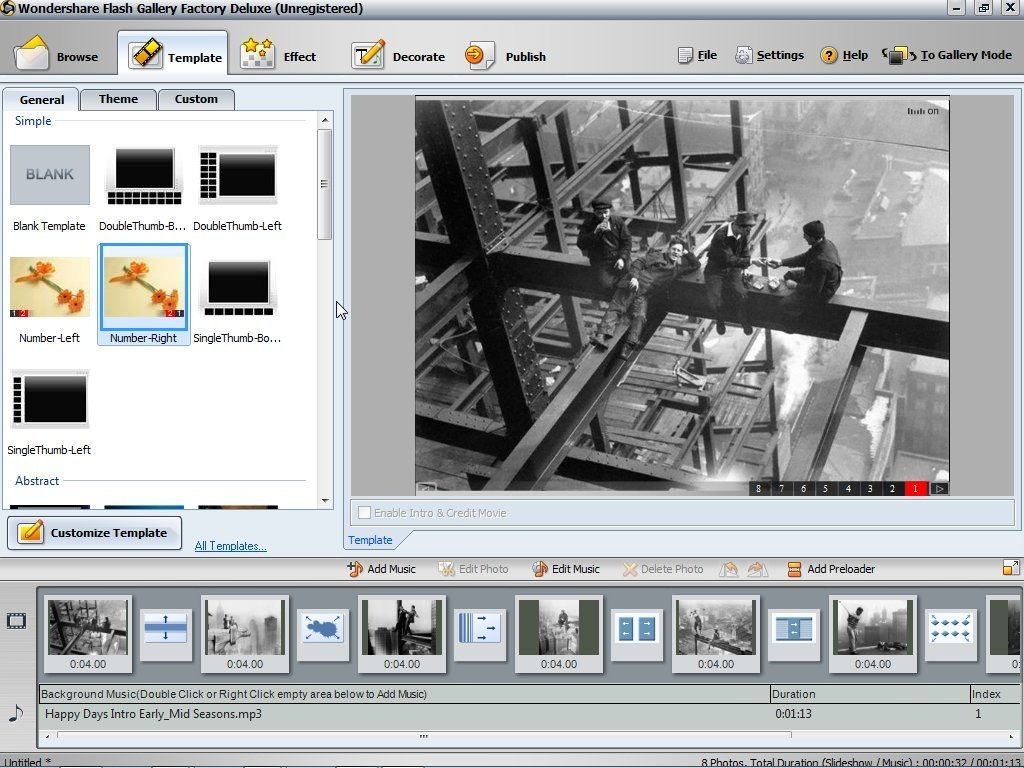This screenshot has height=768, width=1024.
Task: Expand the Abstract template section
Action: point(37,481)
